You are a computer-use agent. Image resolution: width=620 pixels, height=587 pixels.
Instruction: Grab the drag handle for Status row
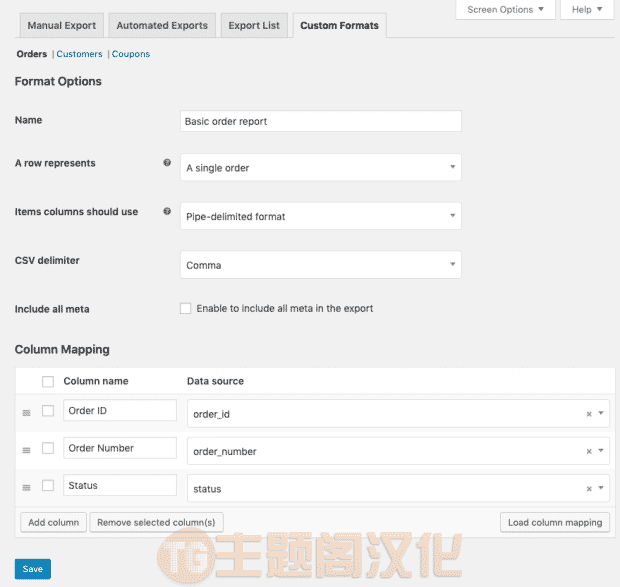26,488
